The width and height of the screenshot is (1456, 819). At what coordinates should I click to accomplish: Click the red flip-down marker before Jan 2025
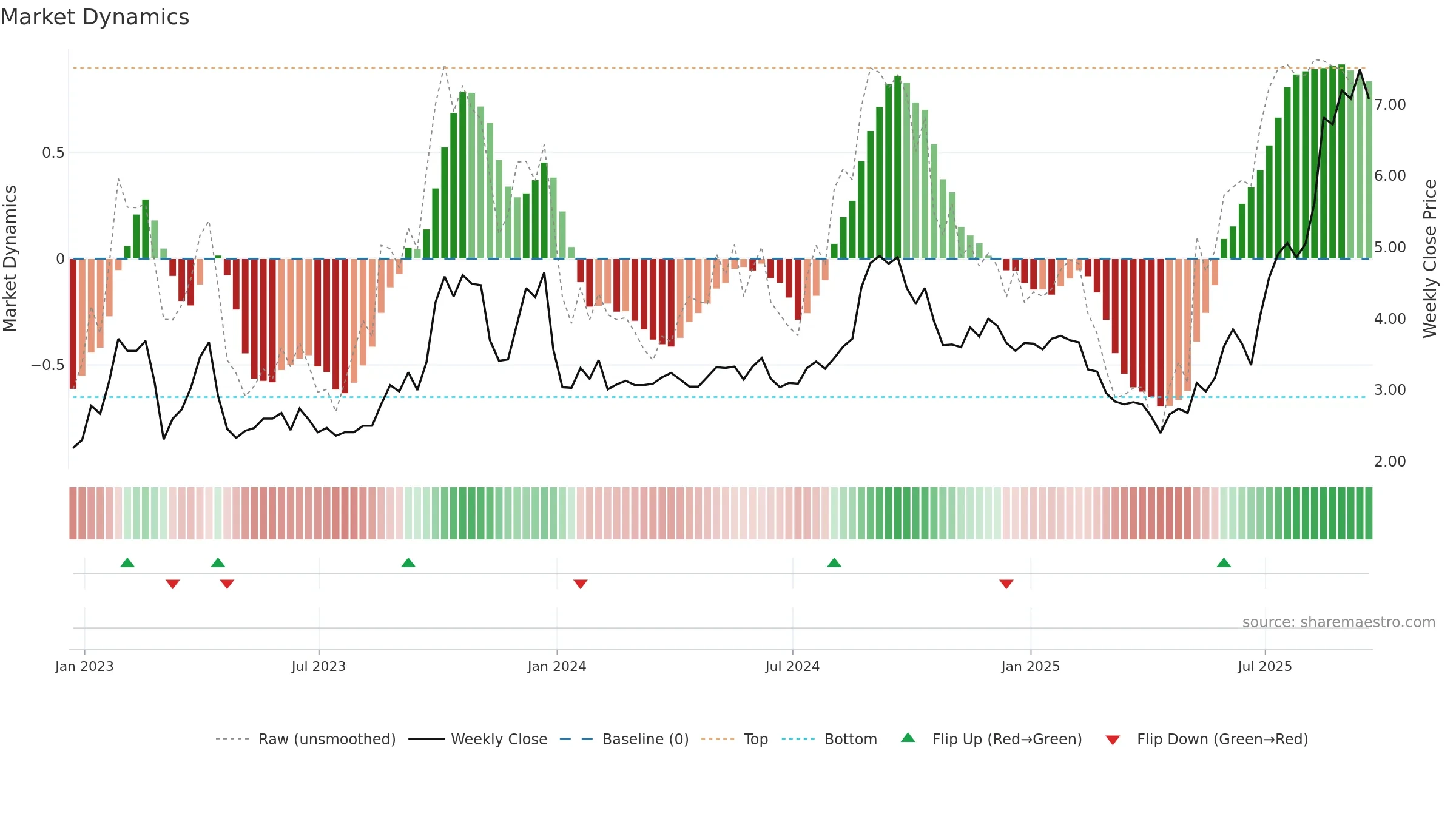pos(1006,584)
